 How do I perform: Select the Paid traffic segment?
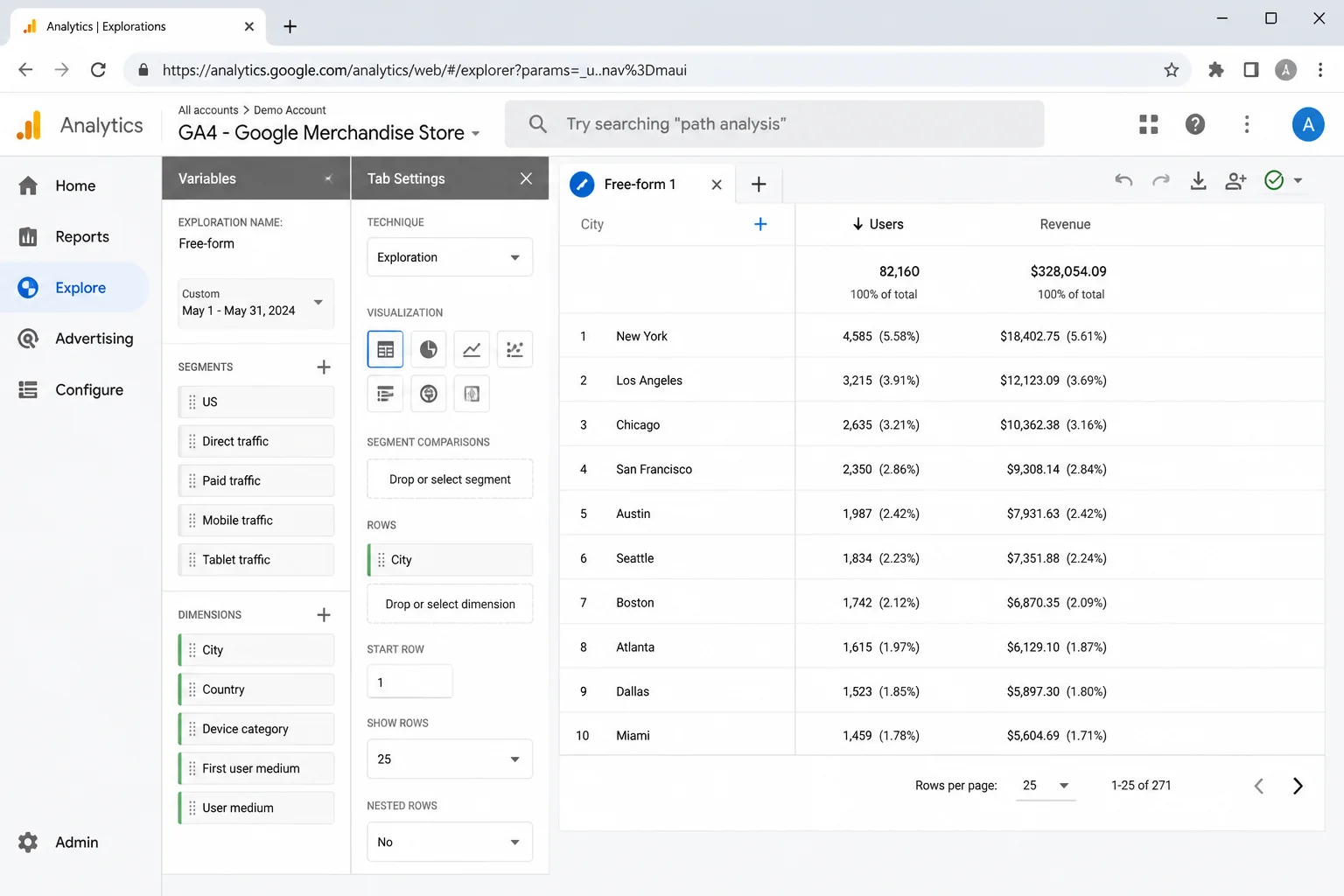pos(256,481)
